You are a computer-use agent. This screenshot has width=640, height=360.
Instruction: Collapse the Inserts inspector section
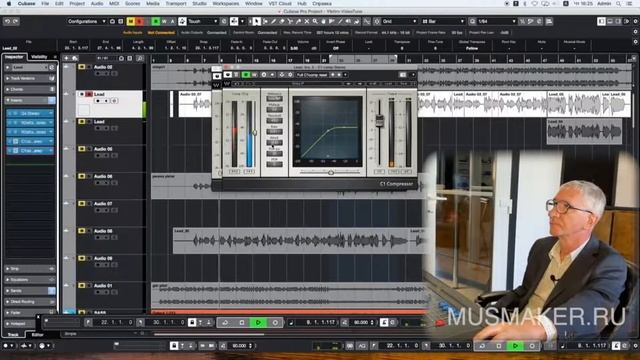point(30,100)
